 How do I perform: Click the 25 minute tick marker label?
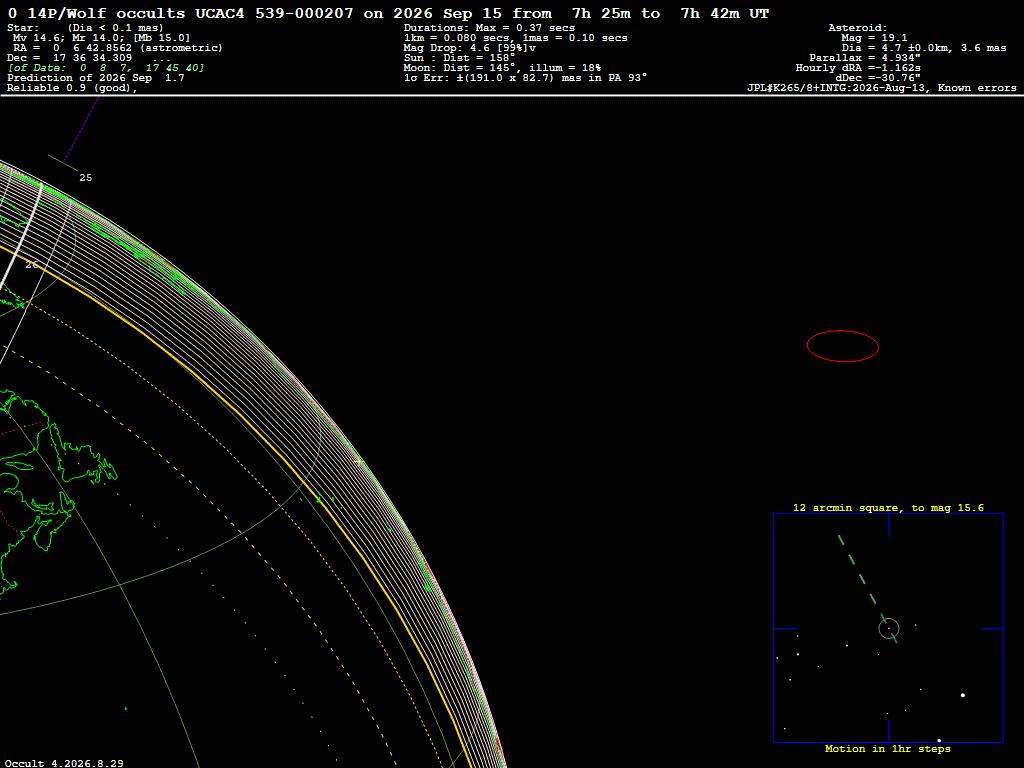pyautogui.click(x=86, y=178)
